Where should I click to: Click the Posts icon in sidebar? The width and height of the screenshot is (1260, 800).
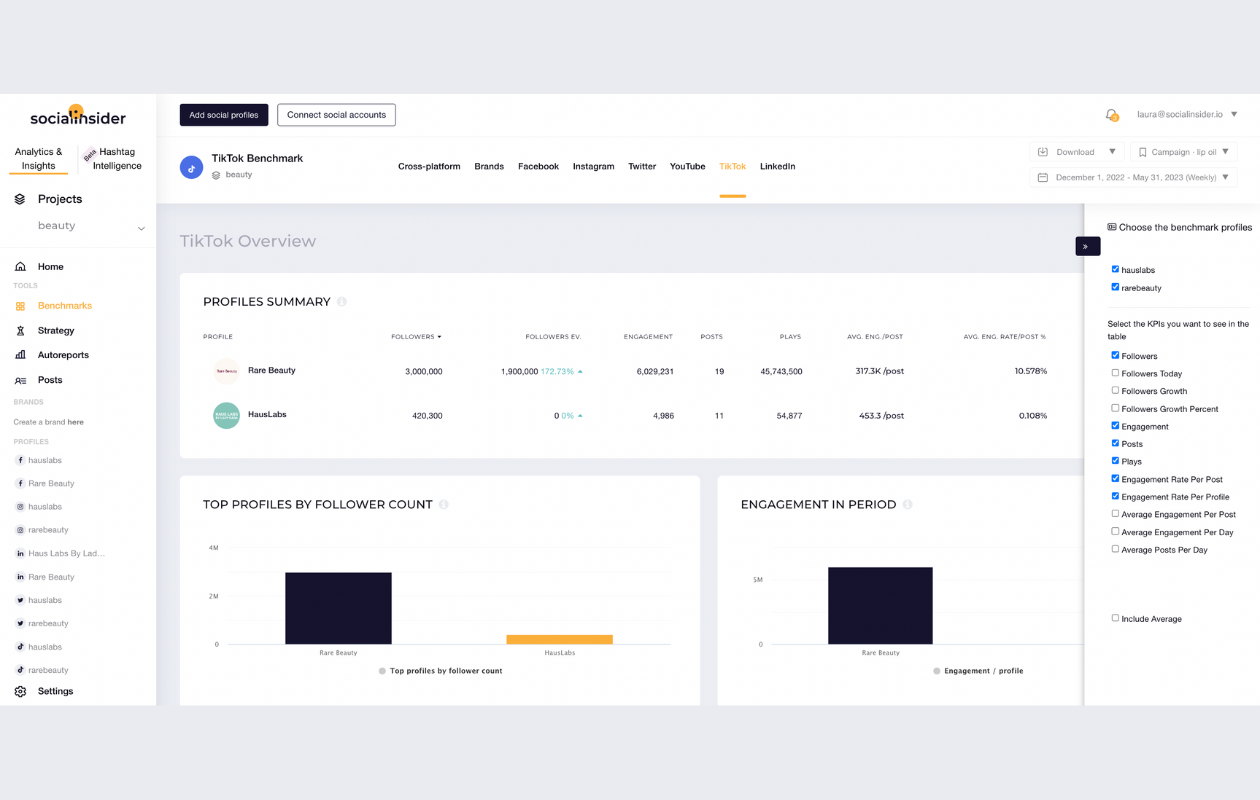pos(20,380)
